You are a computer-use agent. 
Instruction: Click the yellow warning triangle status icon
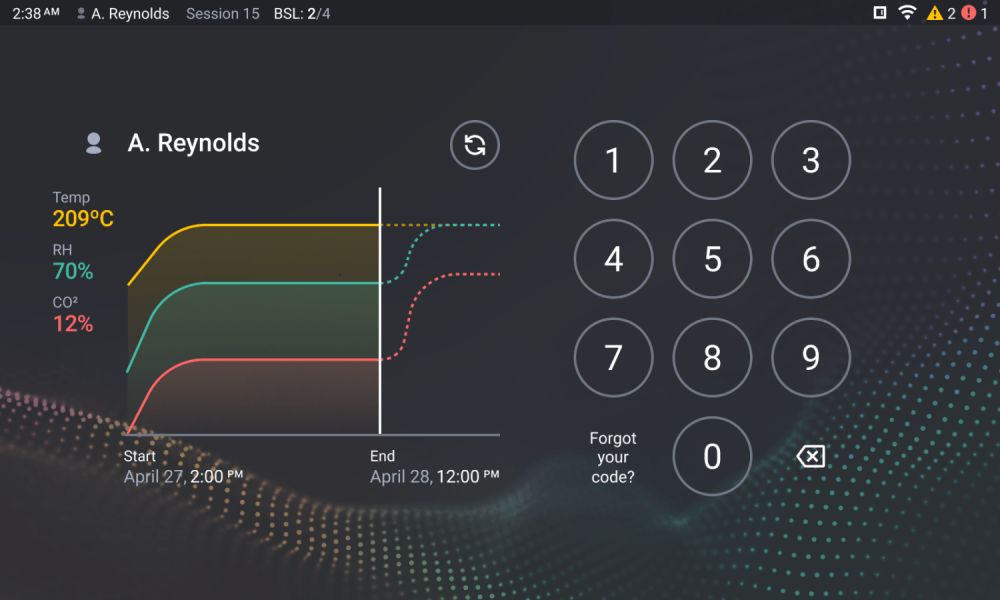[x=934, y=14]
